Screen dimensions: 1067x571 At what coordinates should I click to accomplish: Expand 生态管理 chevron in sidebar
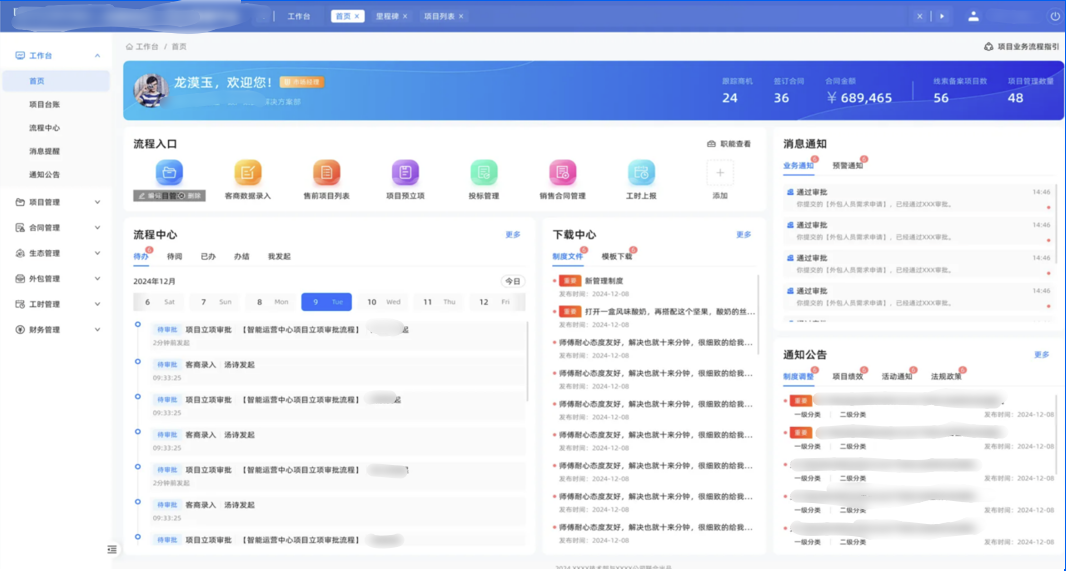point(97,253)
